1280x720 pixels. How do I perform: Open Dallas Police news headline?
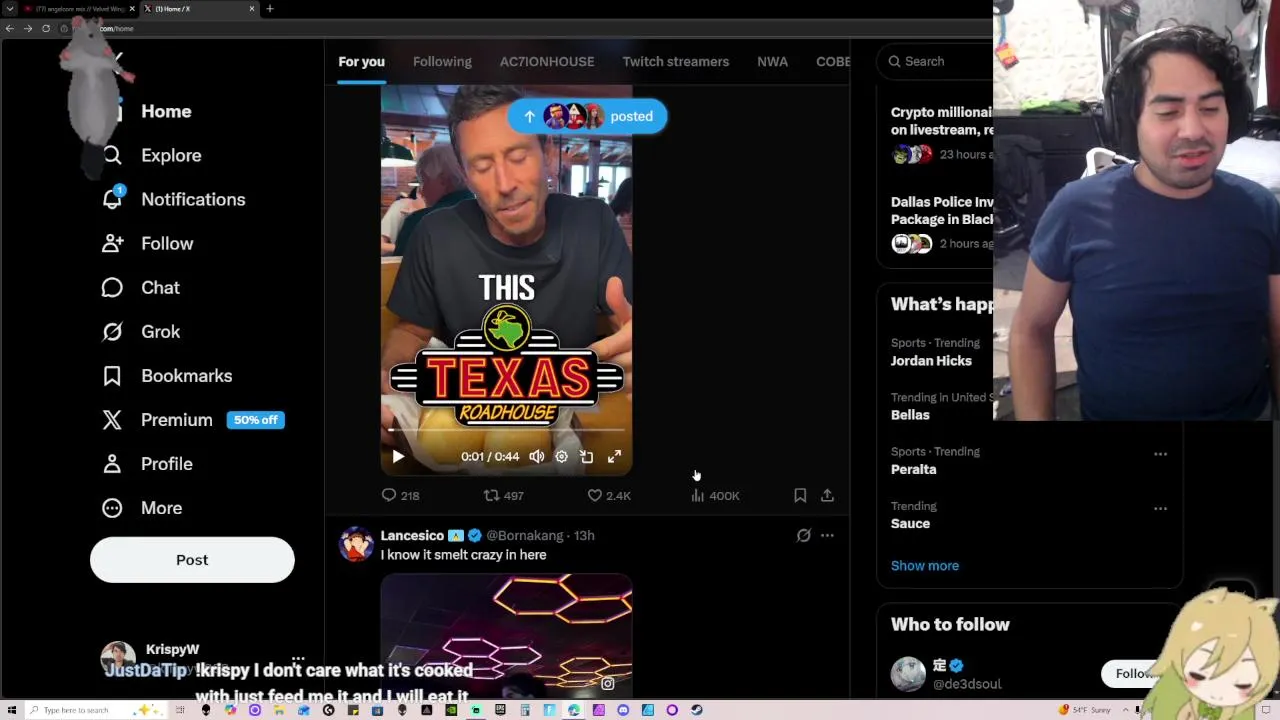pyautogui.click(x=942, y=210)
